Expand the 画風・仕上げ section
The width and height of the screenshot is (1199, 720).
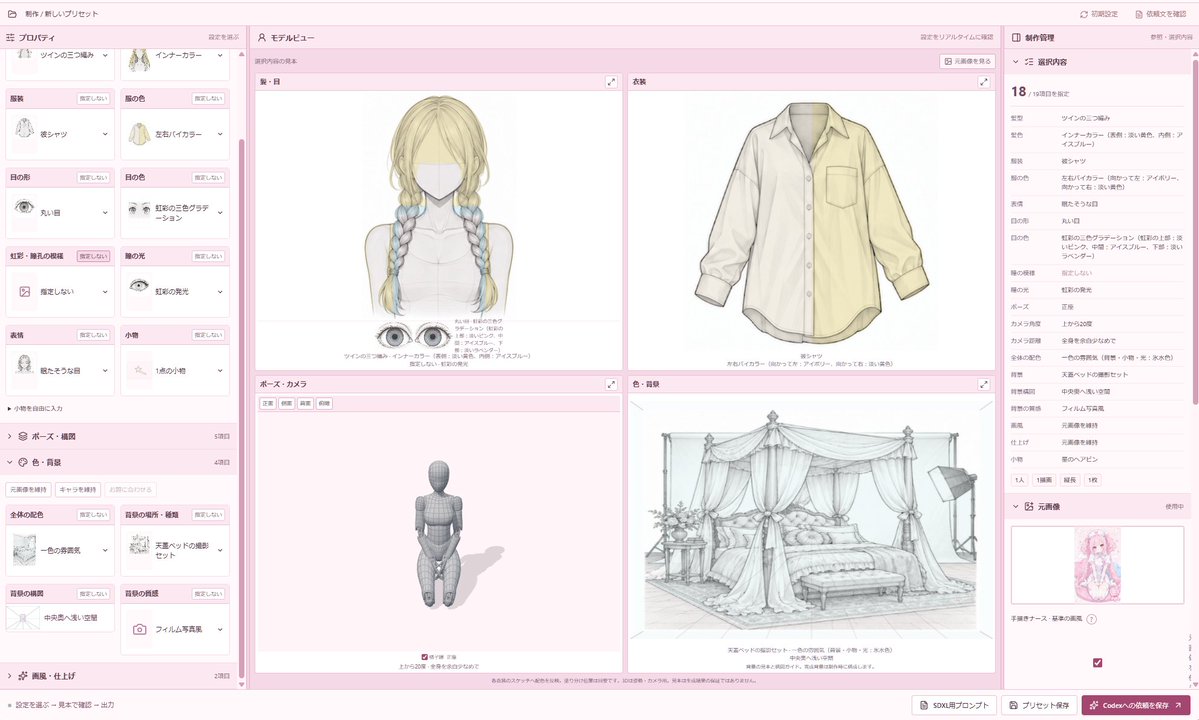click(119, 676)
